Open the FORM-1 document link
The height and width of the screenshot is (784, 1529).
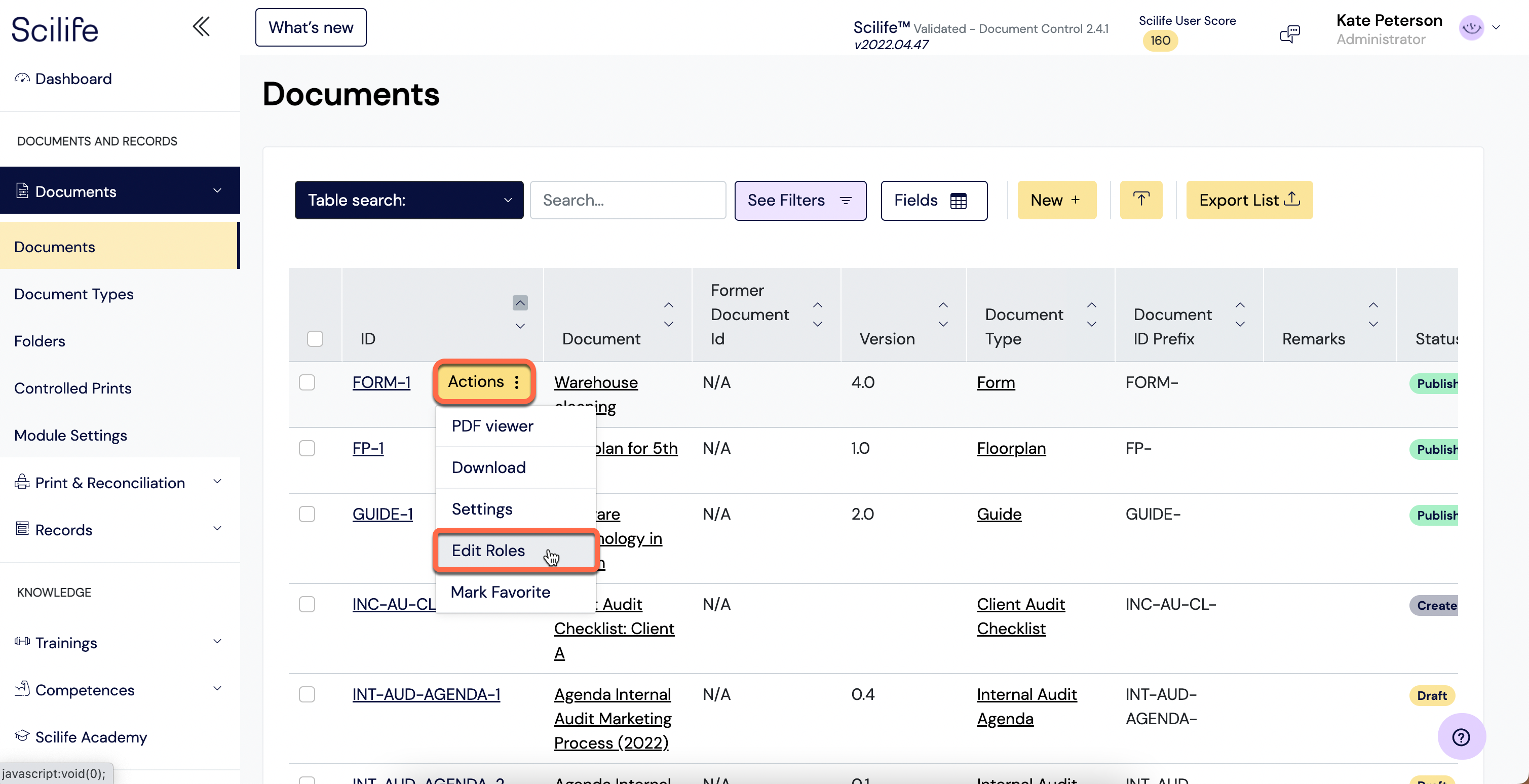[x=381, y=382]
